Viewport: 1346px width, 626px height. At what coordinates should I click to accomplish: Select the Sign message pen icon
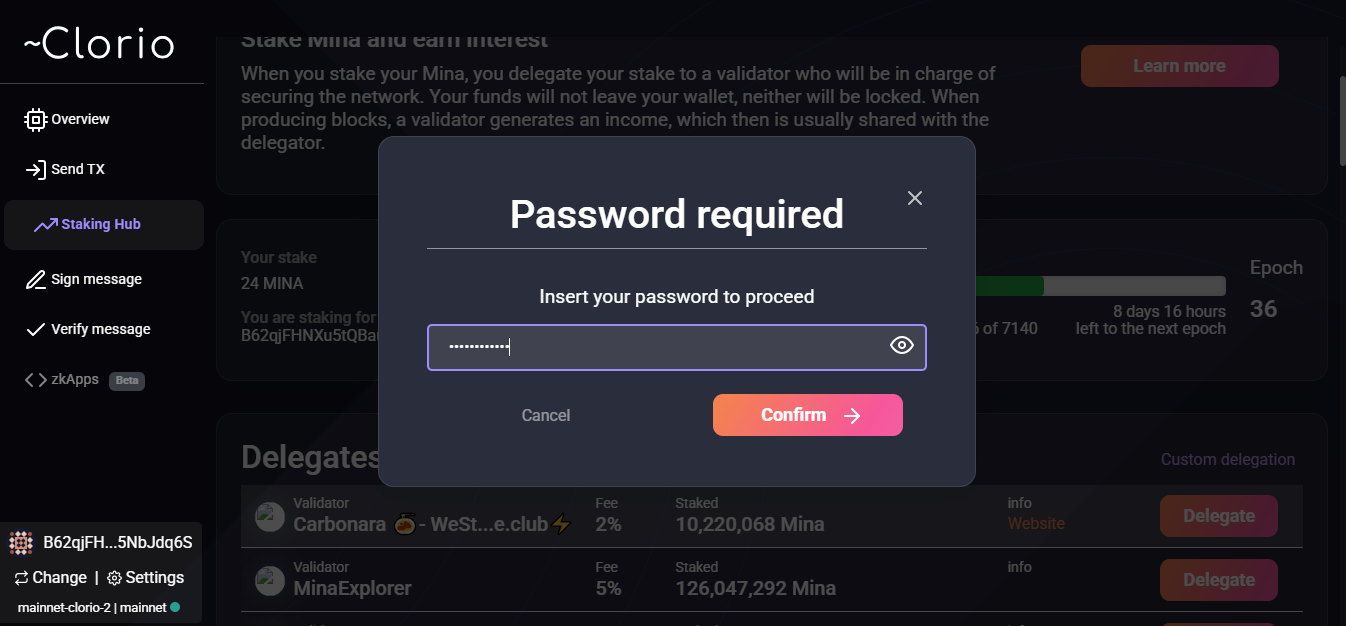pos(35,279)
